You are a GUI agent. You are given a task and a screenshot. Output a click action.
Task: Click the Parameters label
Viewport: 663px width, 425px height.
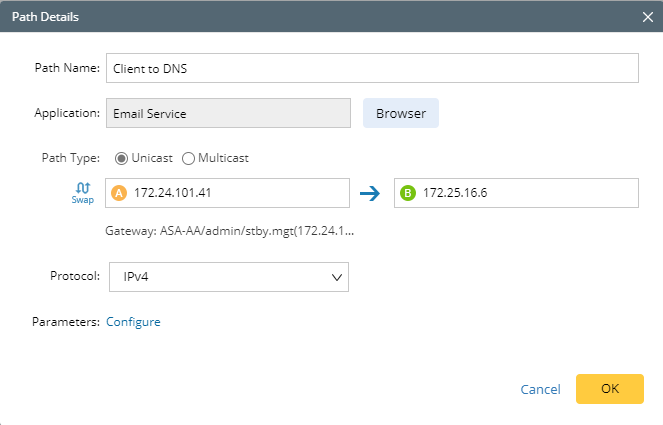click(66, 322)
